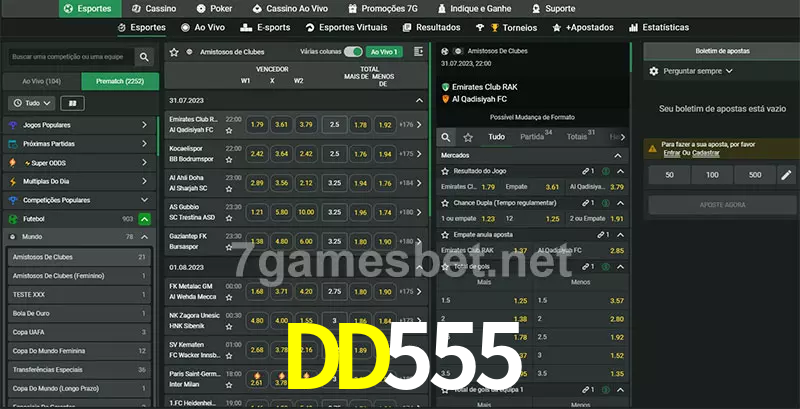The width and height of the screenshot is (800, 409).
Task: Click the layout view icon next to Tudo
Action: (72, 102)
